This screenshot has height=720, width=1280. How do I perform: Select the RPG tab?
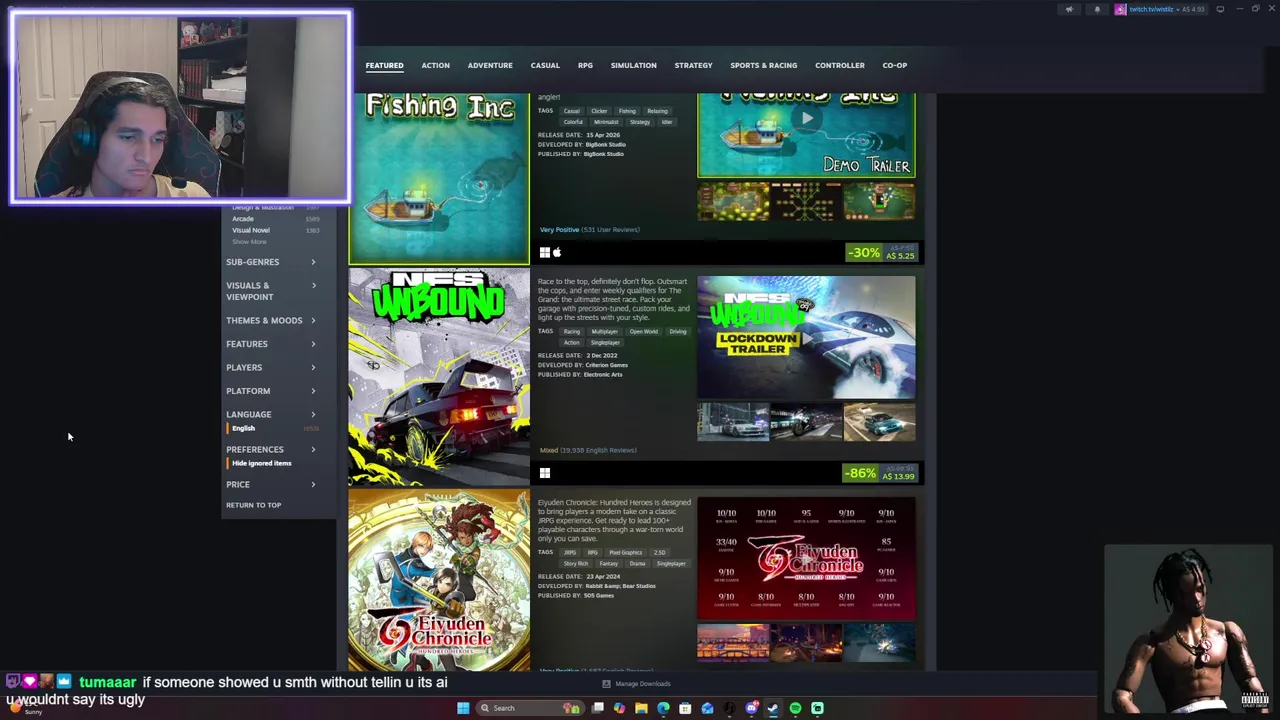click(585, 65)
